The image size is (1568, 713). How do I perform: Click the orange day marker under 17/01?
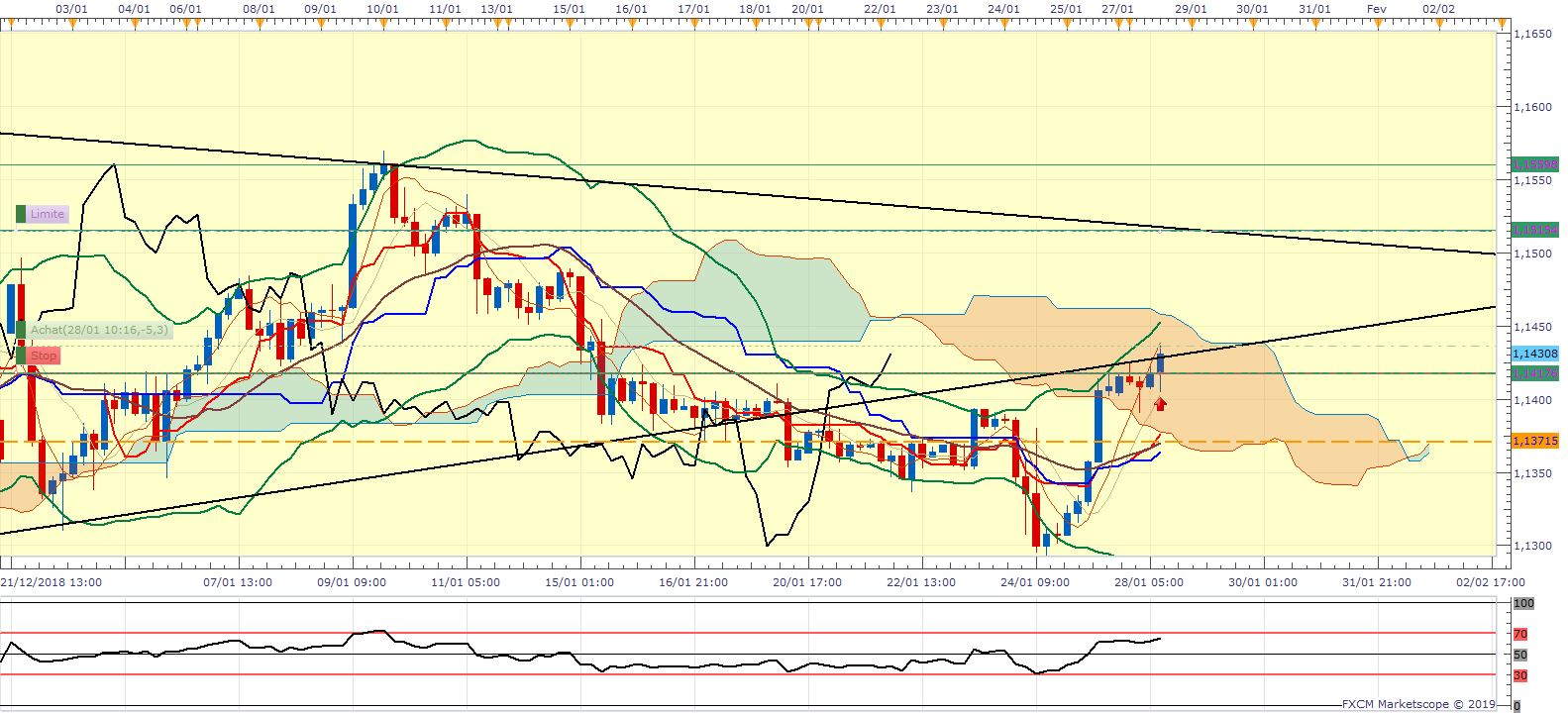[x=694, y=24]
